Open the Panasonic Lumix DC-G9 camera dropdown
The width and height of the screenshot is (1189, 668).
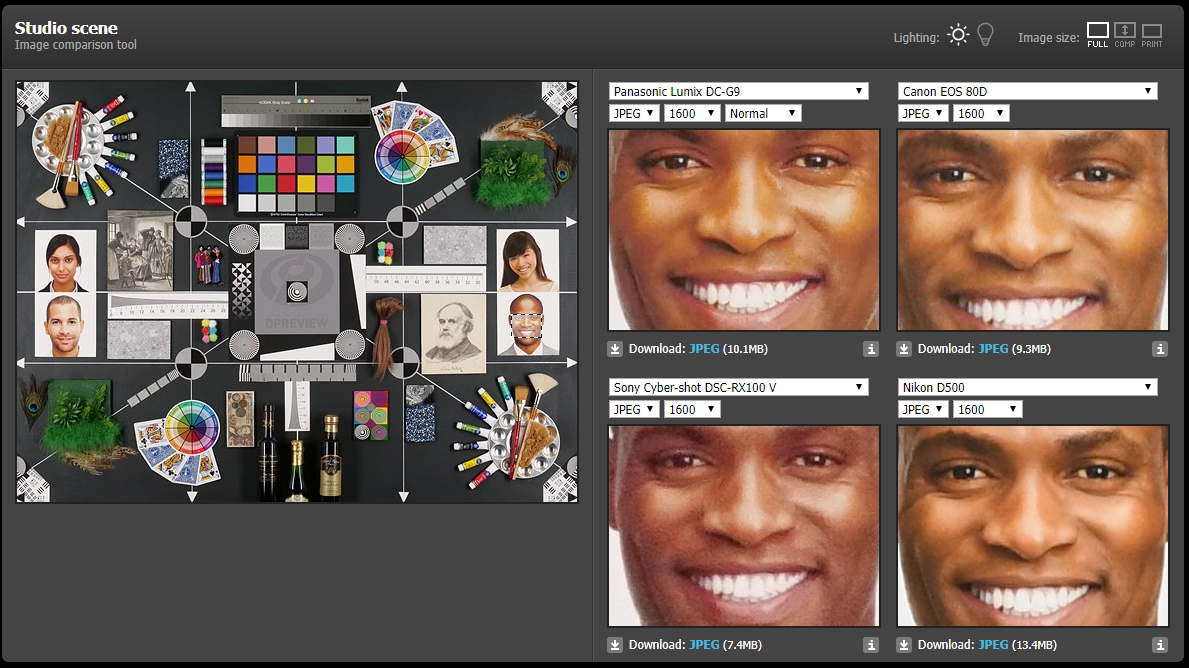[x=739, y=91]
